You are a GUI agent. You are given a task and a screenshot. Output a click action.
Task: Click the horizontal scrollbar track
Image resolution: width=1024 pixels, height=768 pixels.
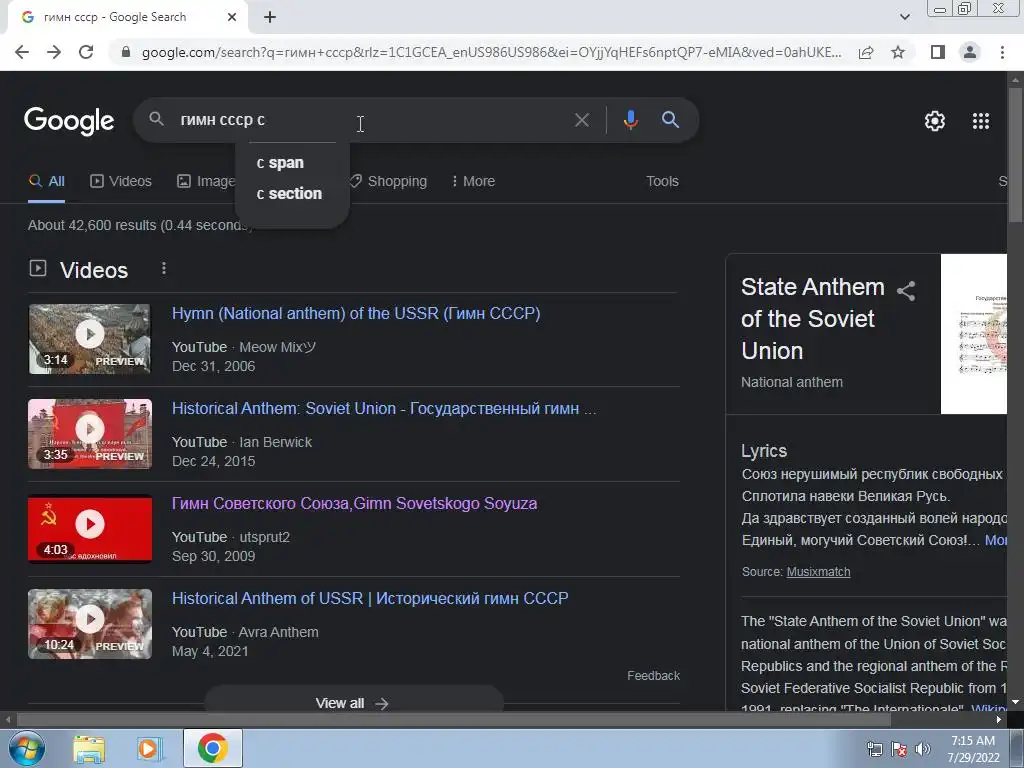(942, 719)
